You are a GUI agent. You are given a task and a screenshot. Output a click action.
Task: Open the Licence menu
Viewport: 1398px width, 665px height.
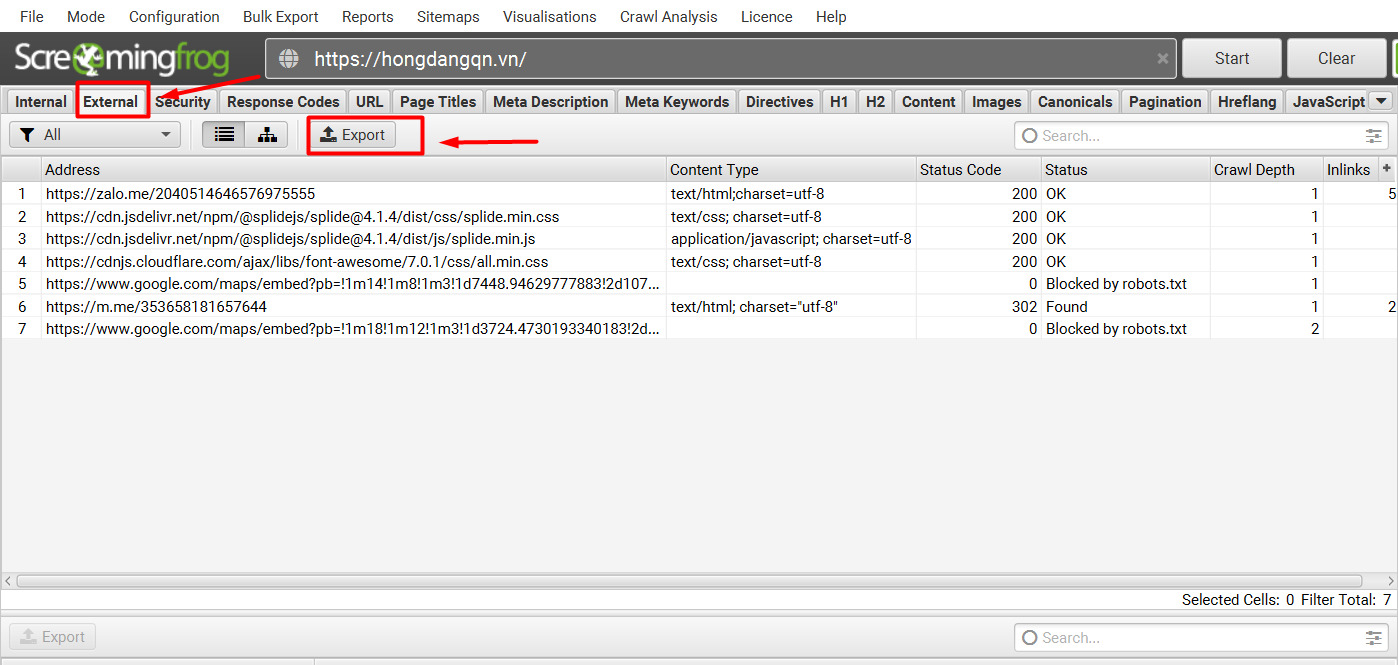pyautogui.click(x=767, y=17)
